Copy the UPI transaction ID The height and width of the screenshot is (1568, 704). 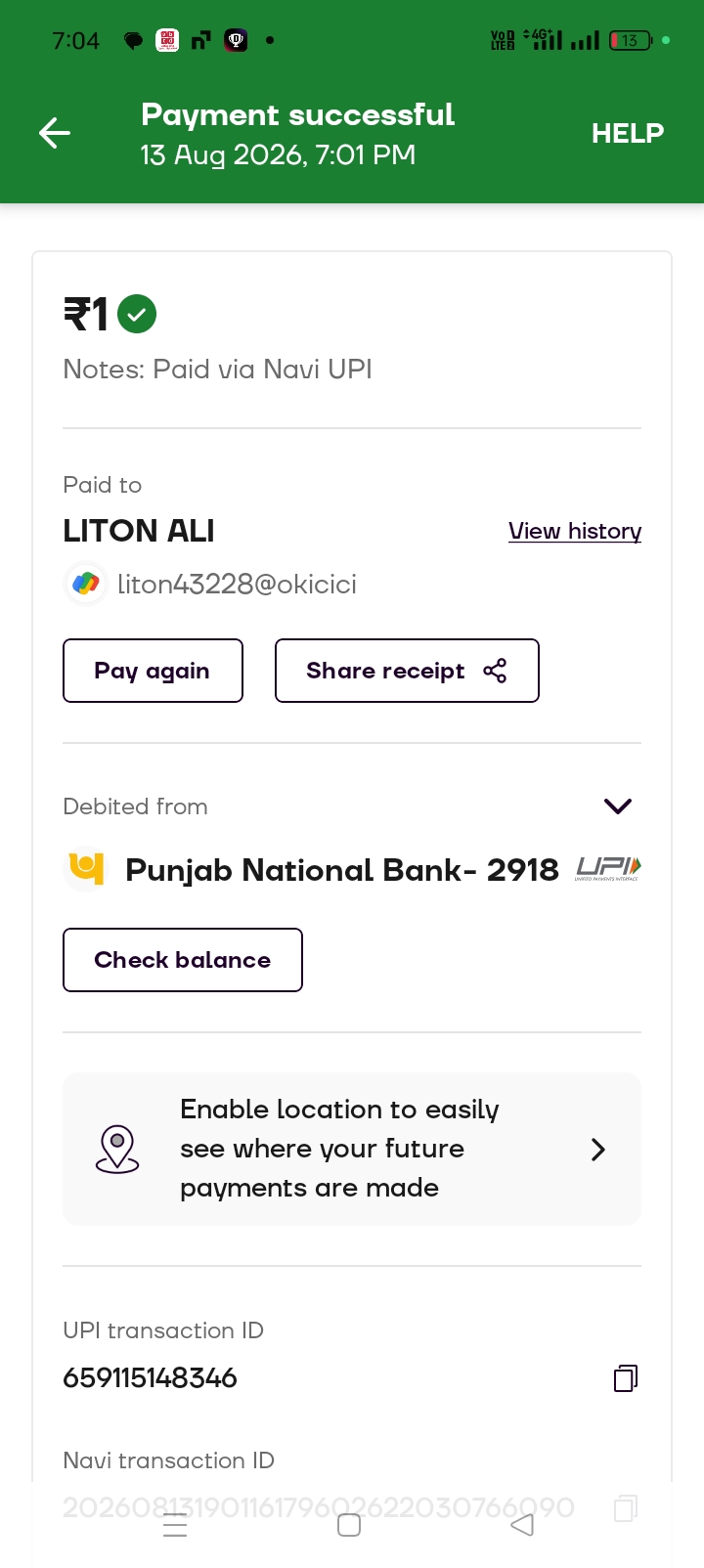[x=626, y=1378]
